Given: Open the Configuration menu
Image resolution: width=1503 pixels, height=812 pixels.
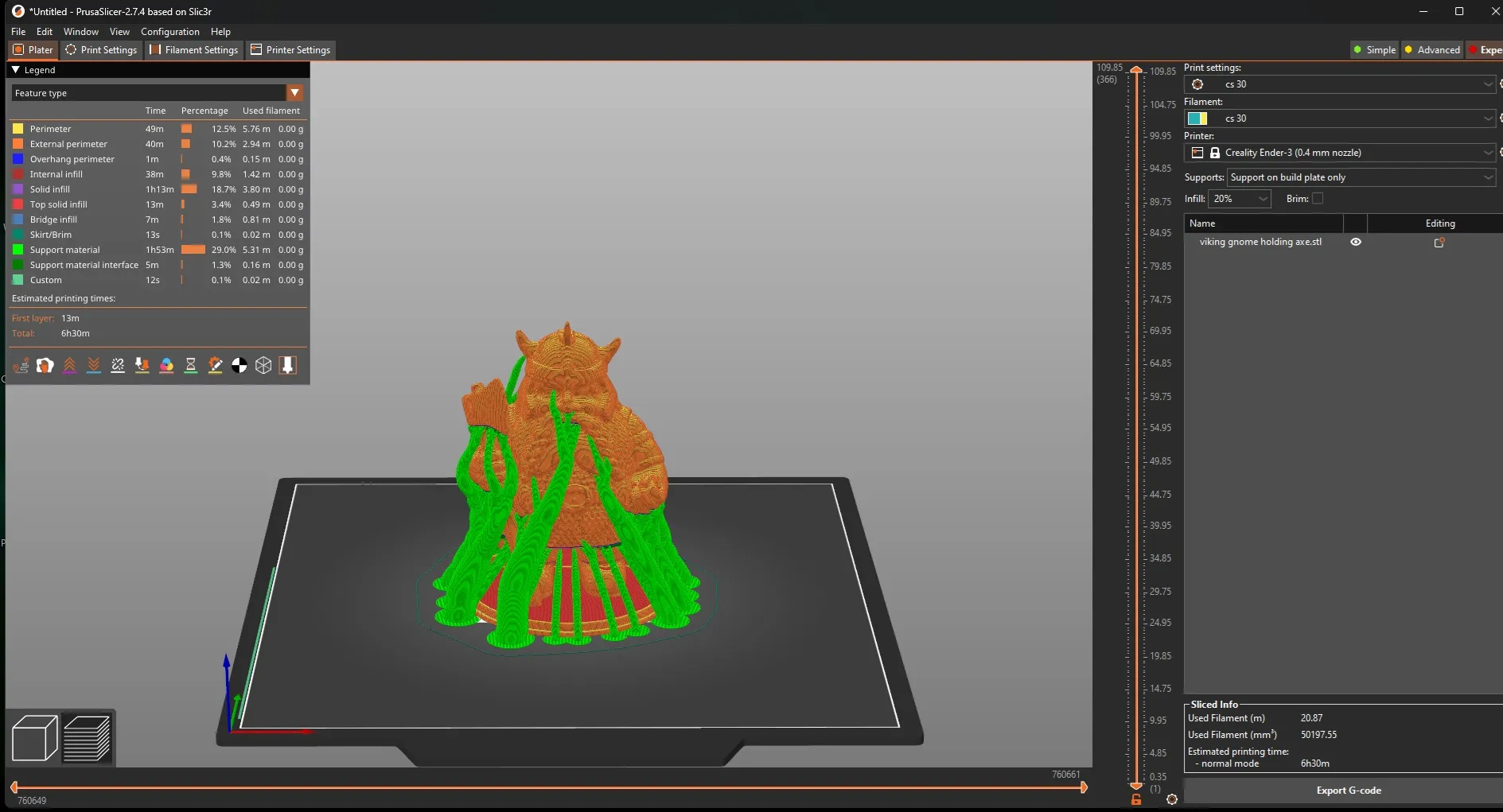Looking at the screenshot, I should click(170, 32).
